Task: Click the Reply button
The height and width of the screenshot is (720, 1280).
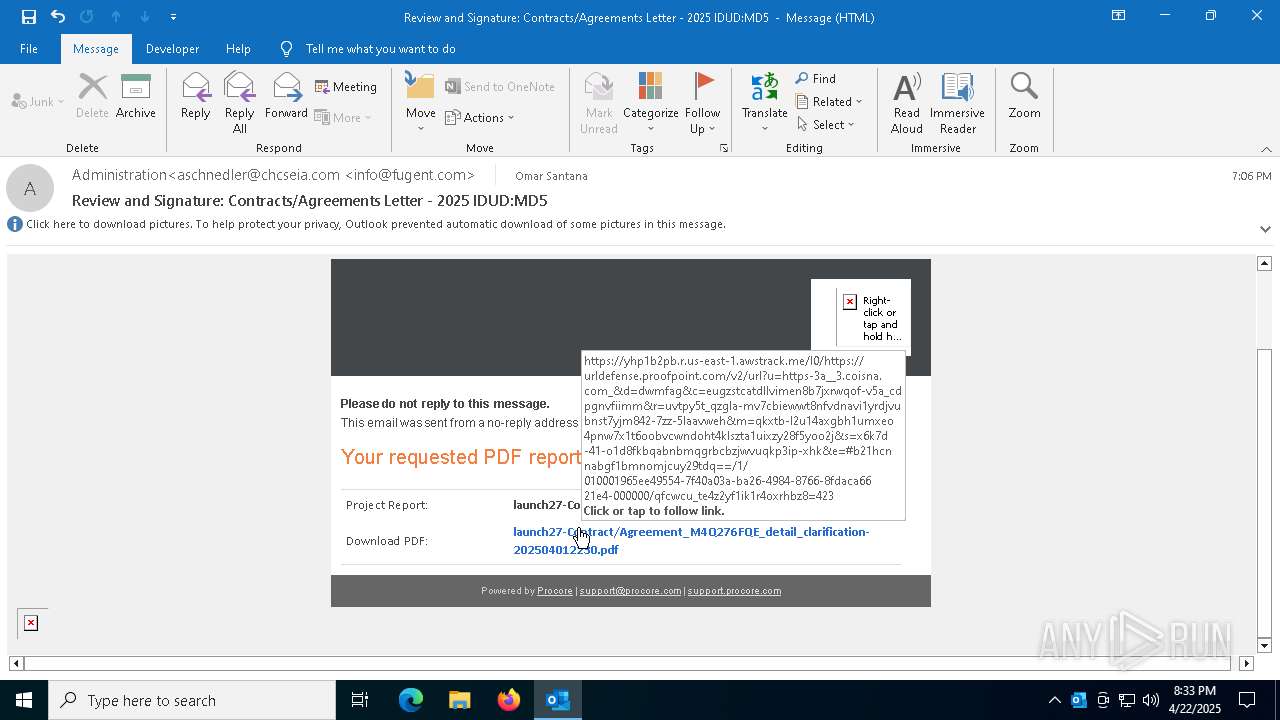Action: [196, 96]
